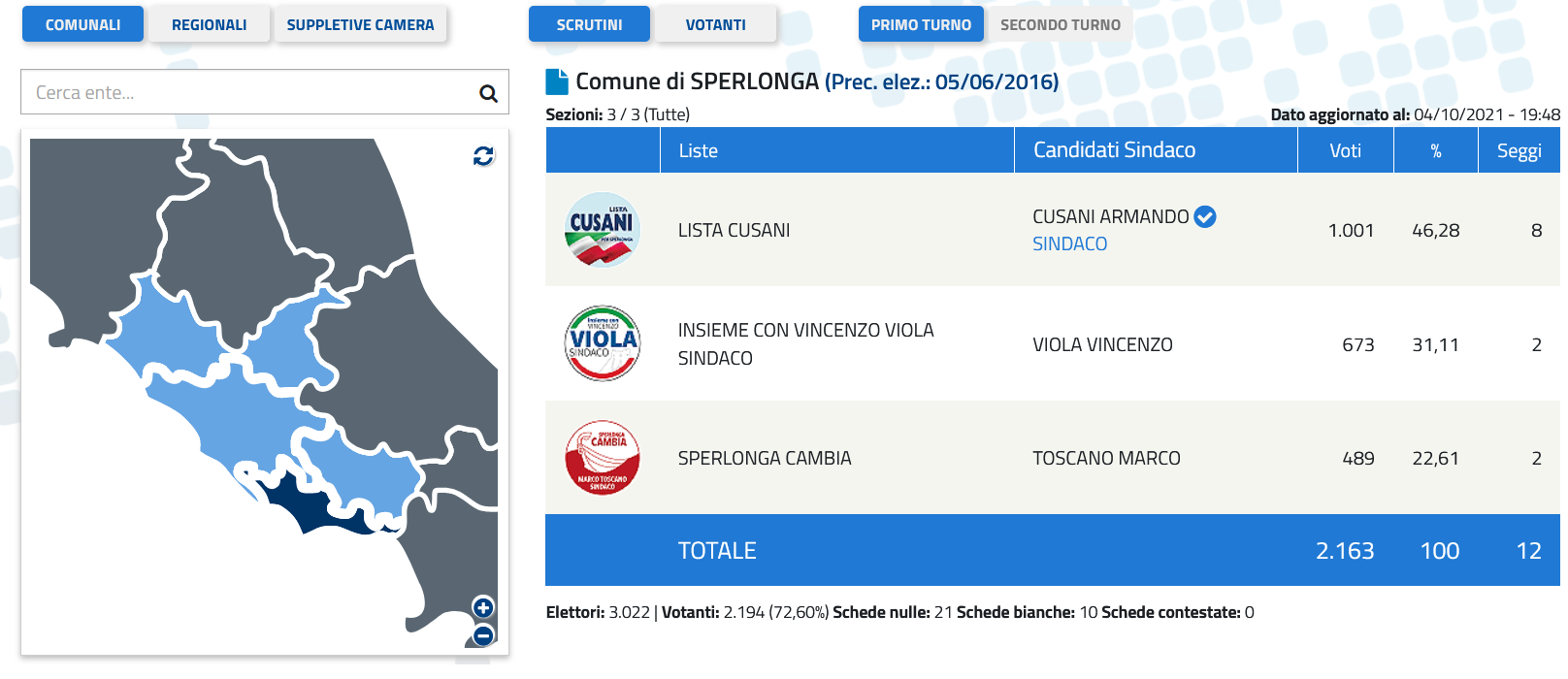The width and height of the screenshot is (1568, 679).
Task: Click the Voti column header
Action: [x=1345, y=150]
